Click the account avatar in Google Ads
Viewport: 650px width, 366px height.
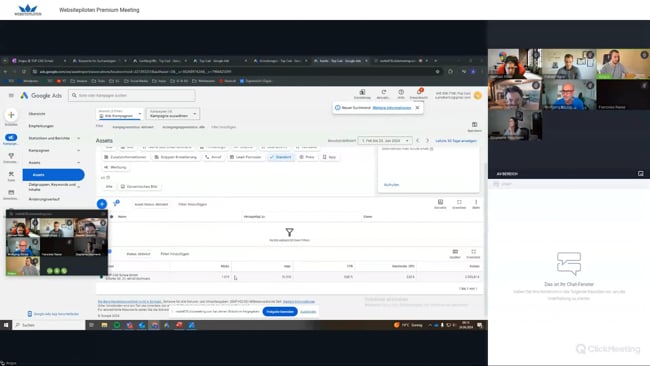click(478, 95)
